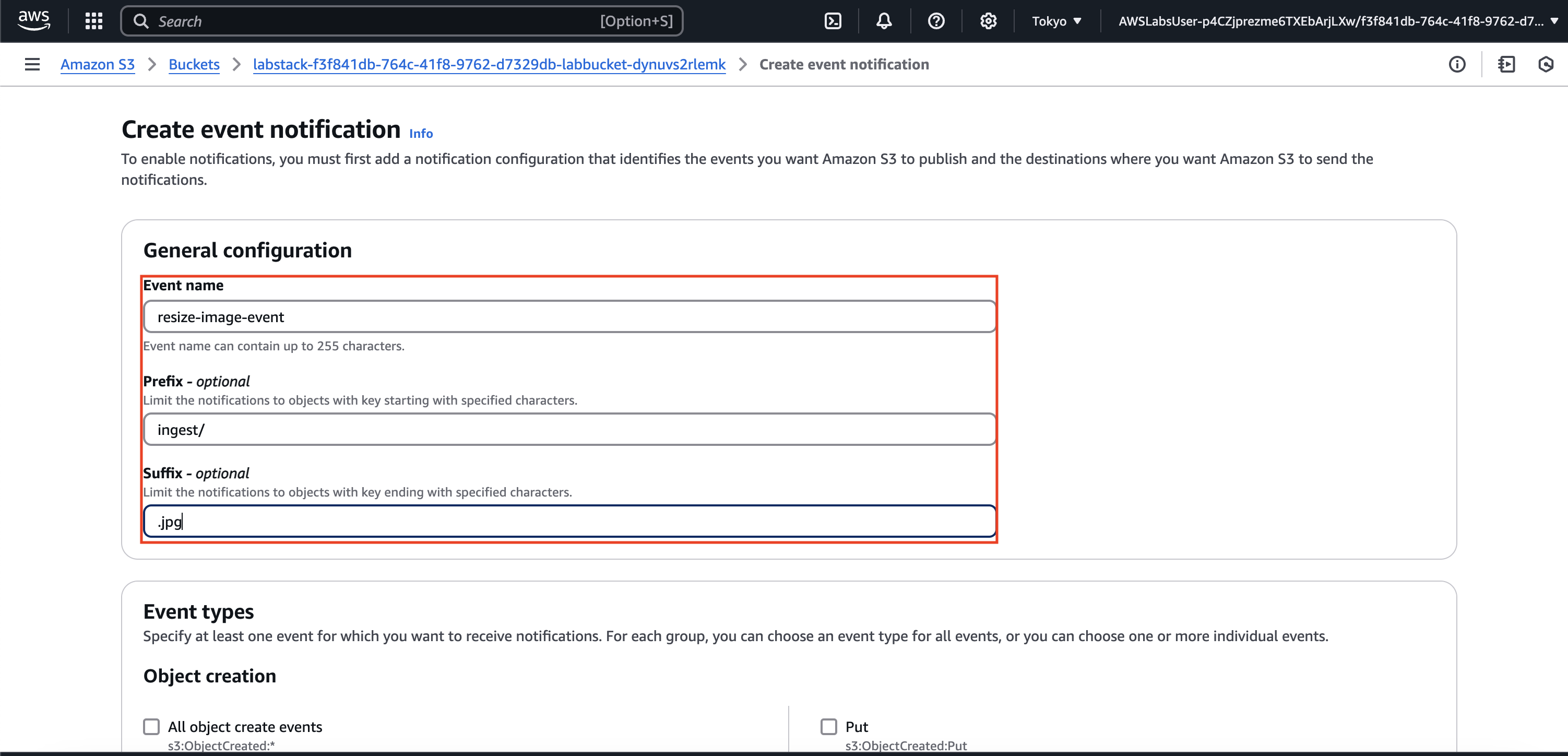Open the services grid menu icon
1568x756 pixels.
[x=94, y=21]
